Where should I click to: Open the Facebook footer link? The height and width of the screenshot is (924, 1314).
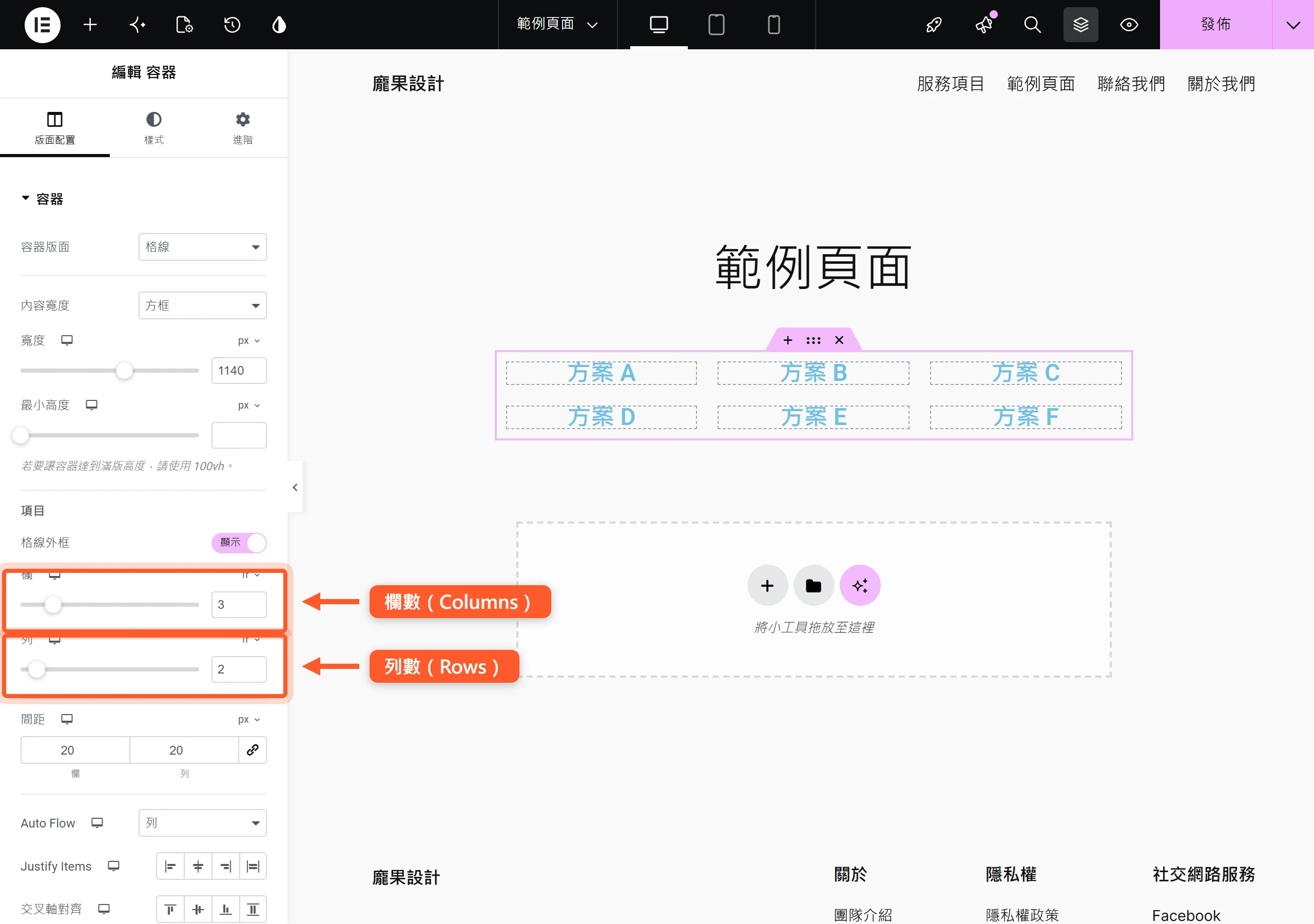pyautogui.click(x=1186, y=915)
